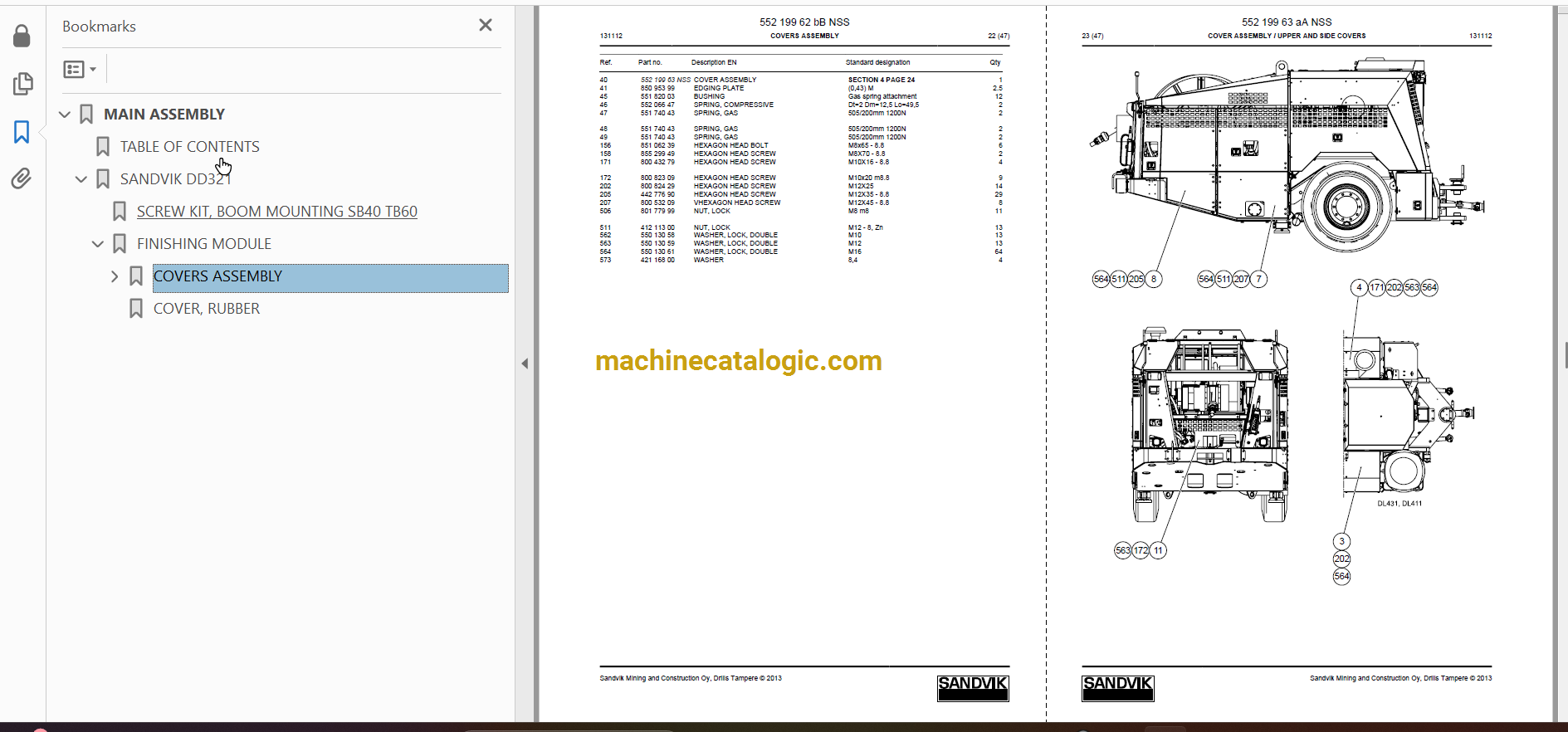Image resolution: width=1568 pixels, height=732 pixels.
Task: Click the lock security icon in sidebar
Action: [x=22, y=35]
